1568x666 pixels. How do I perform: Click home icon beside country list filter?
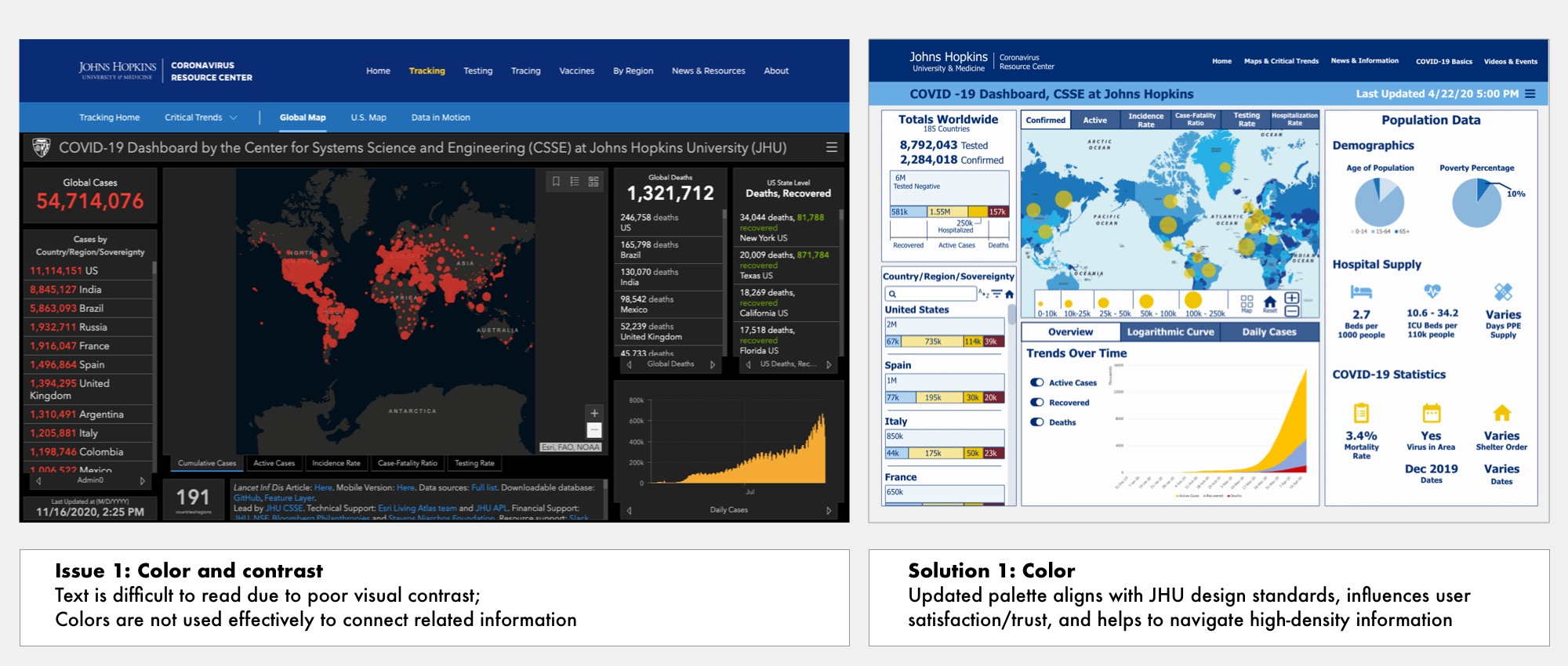(x=1010, y=295)
